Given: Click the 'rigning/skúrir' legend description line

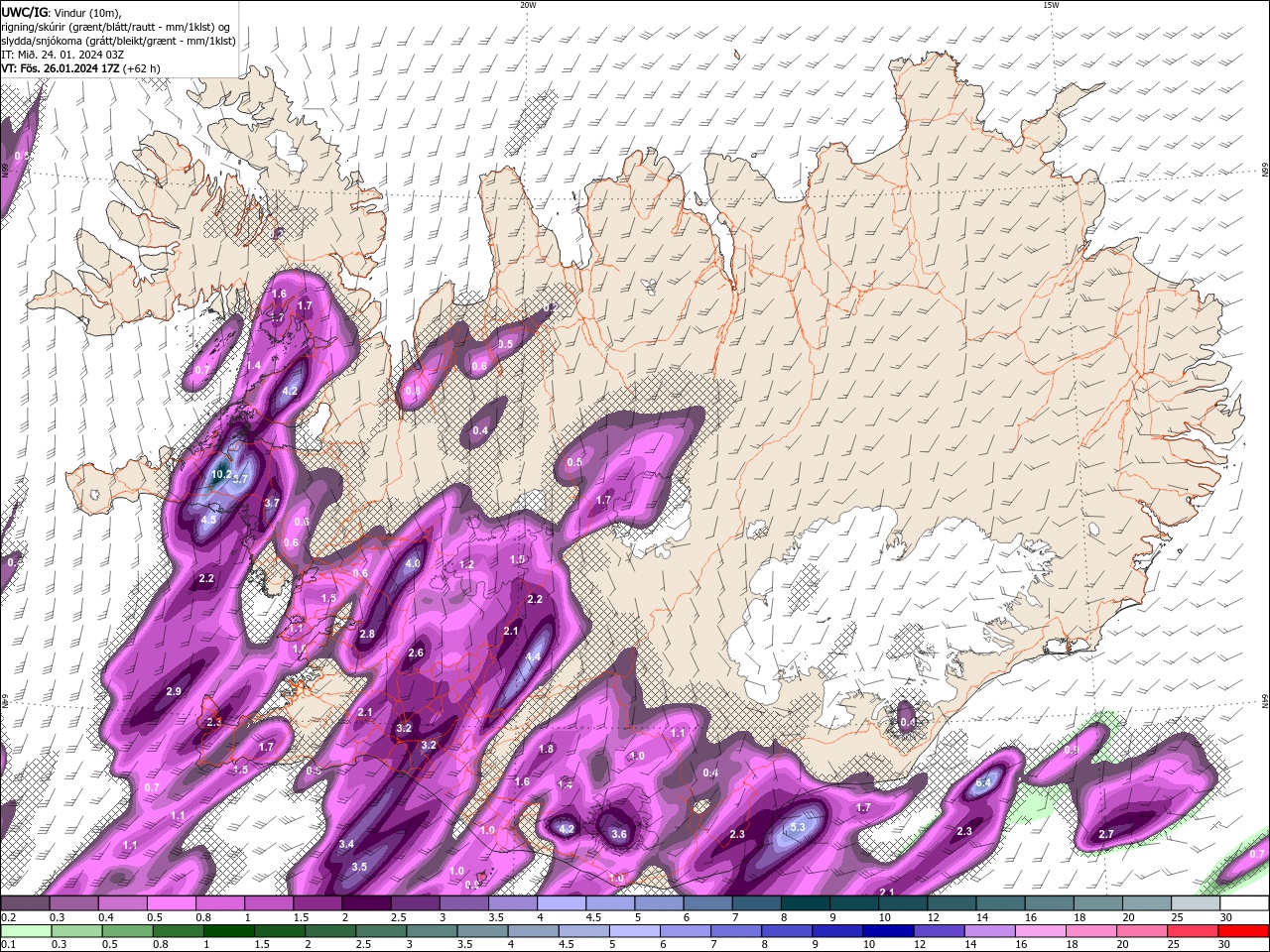Looking at the screenshot, I should [117, 27].
